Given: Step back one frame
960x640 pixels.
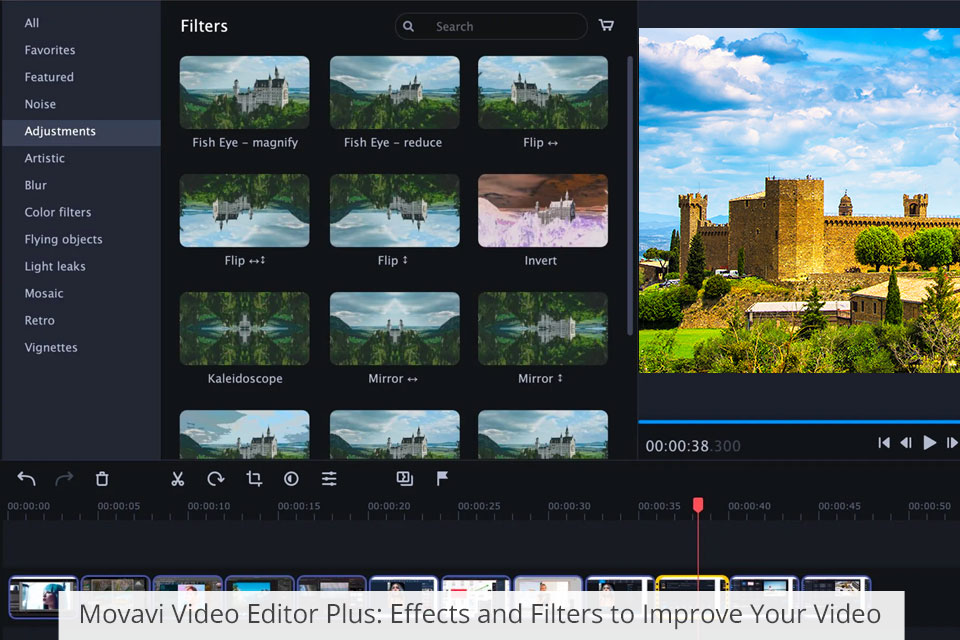Looking at the screenshot, I should 906,442.
